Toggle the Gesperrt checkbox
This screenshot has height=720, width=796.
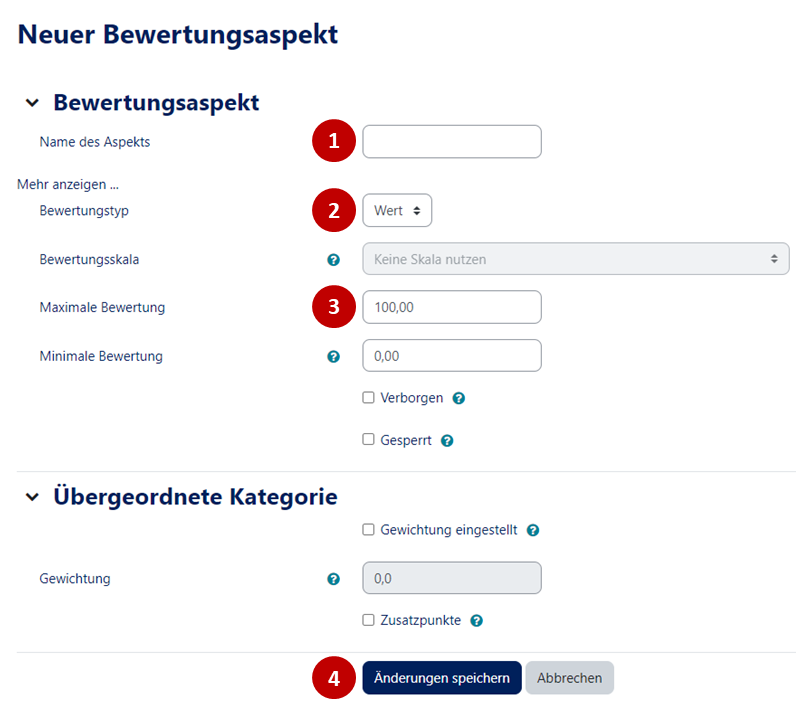(x=369, y=439)
